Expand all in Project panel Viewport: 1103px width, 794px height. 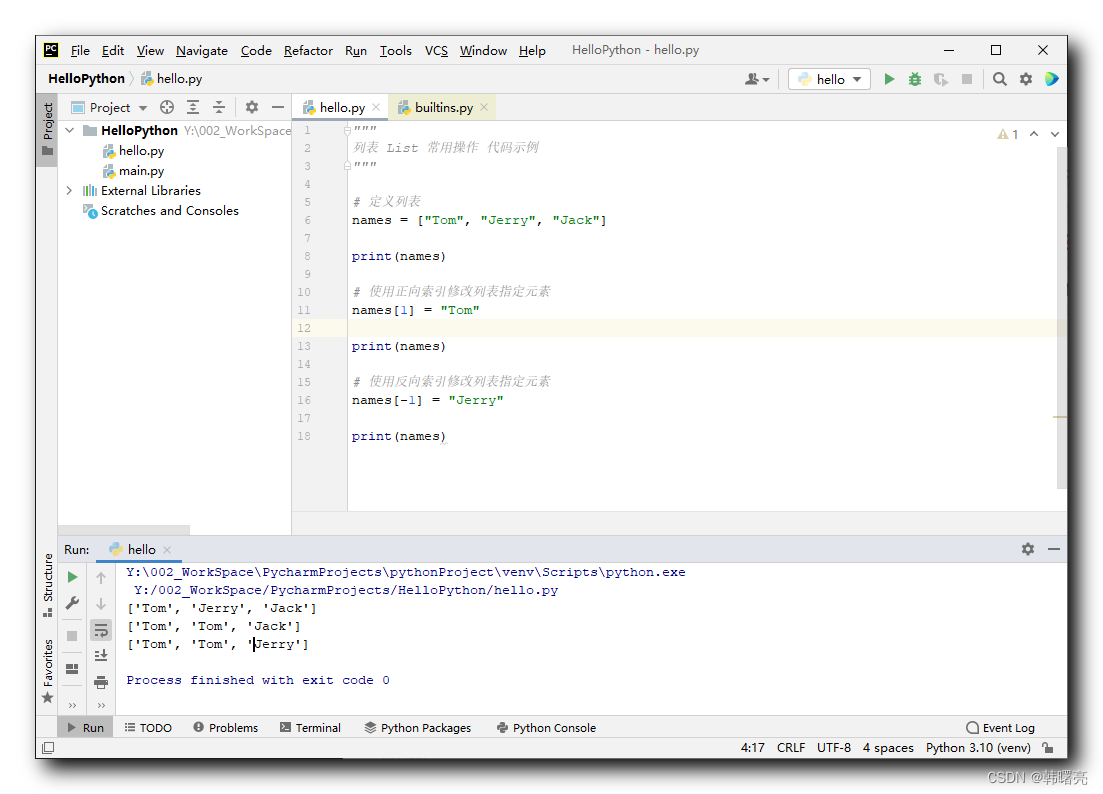(193, 107)
